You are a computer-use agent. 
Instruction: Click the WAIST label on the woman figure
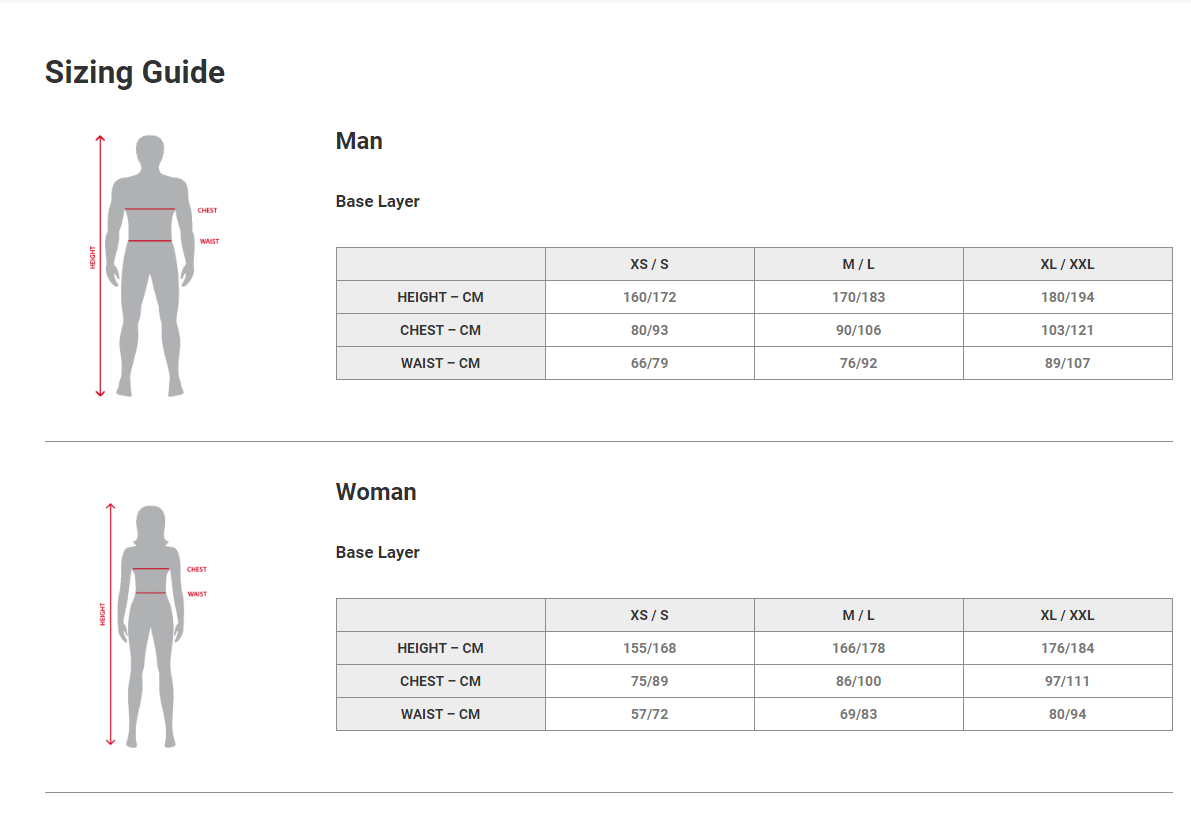pos(197,594)
